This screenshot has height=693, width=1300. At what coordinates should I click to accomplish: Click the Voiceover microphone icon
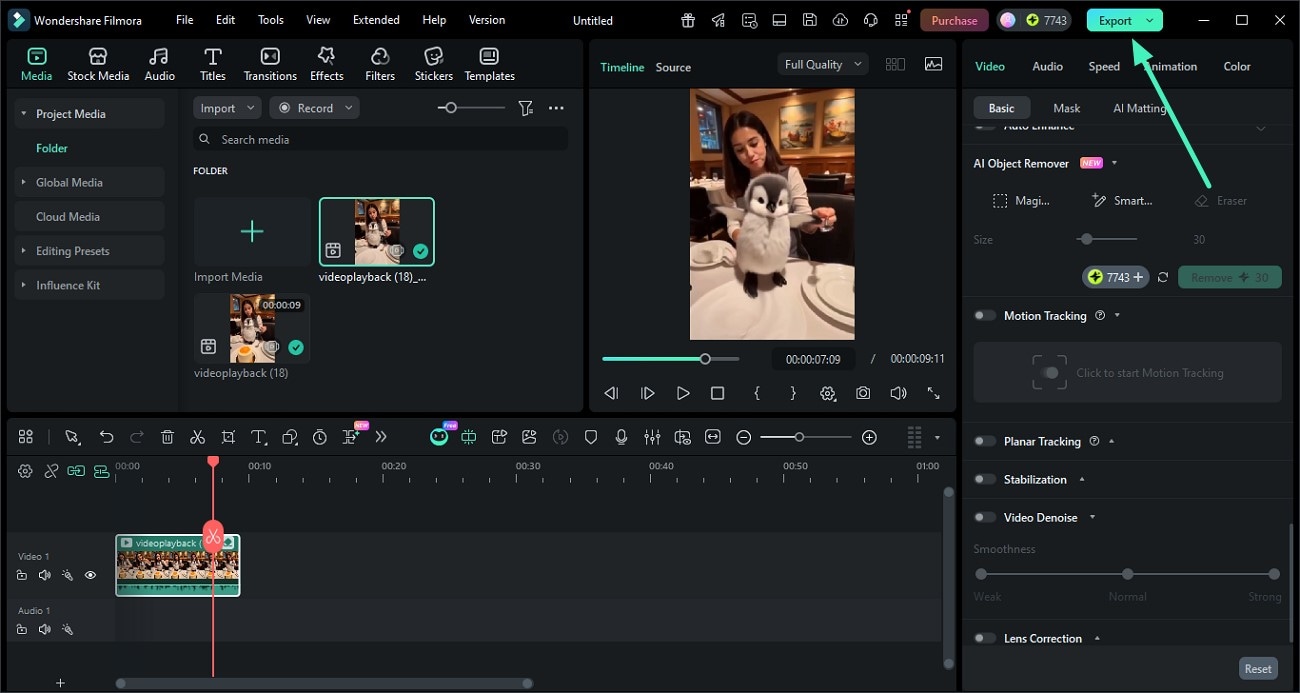pyautogui.click(x=622, y=437)
